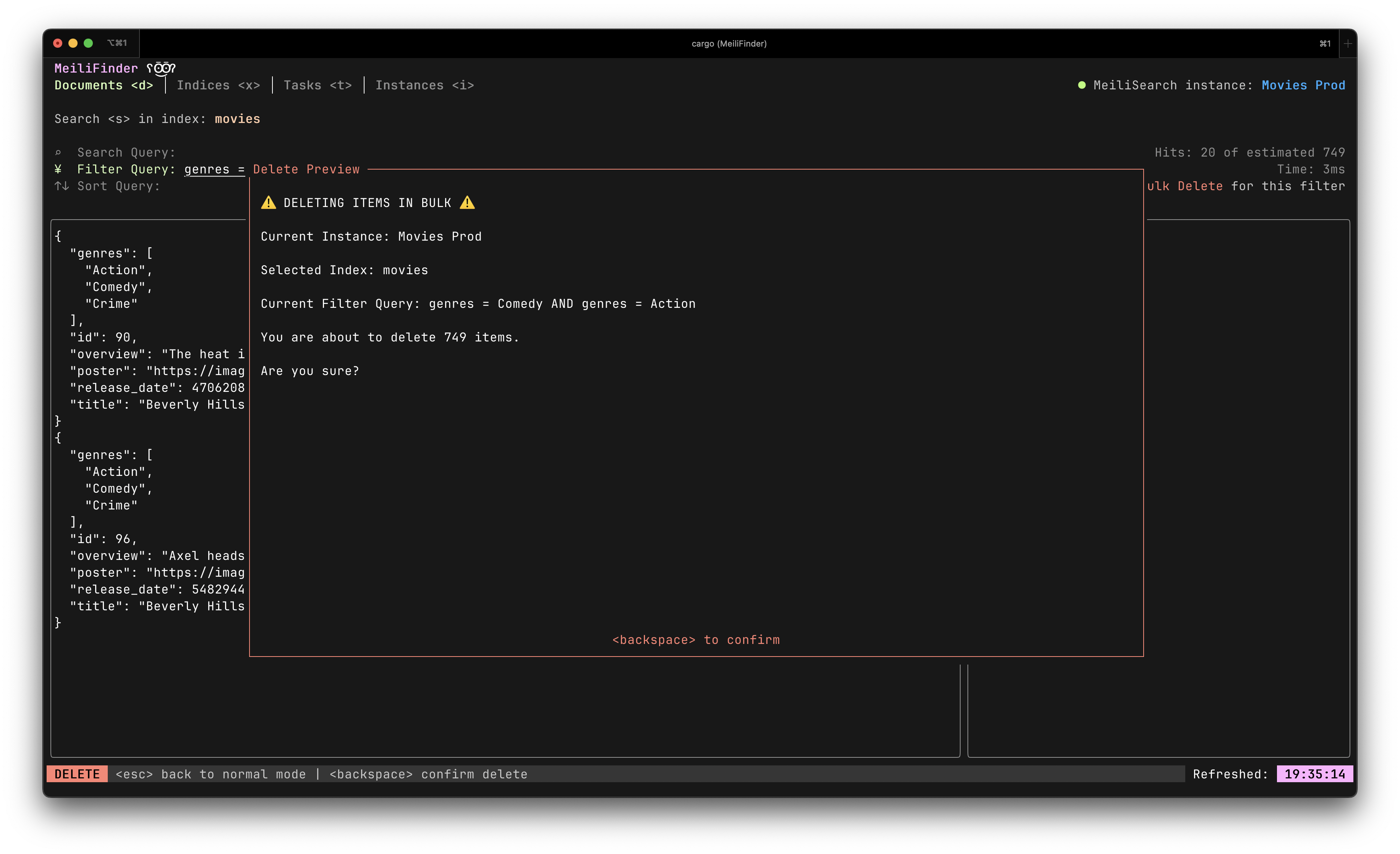1400x854 pixels.
Task: Click 'Selected Index: movies' line
Action: [344, 270]
